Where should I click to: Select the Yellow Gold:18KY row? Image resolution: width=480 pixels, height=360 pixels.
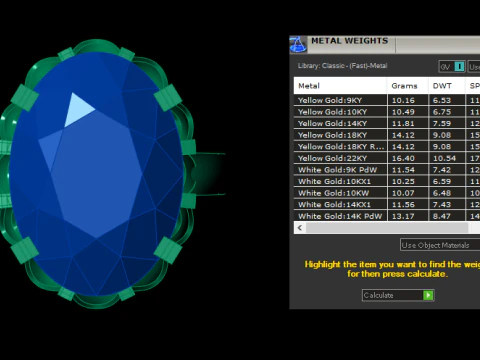[387, 135]
